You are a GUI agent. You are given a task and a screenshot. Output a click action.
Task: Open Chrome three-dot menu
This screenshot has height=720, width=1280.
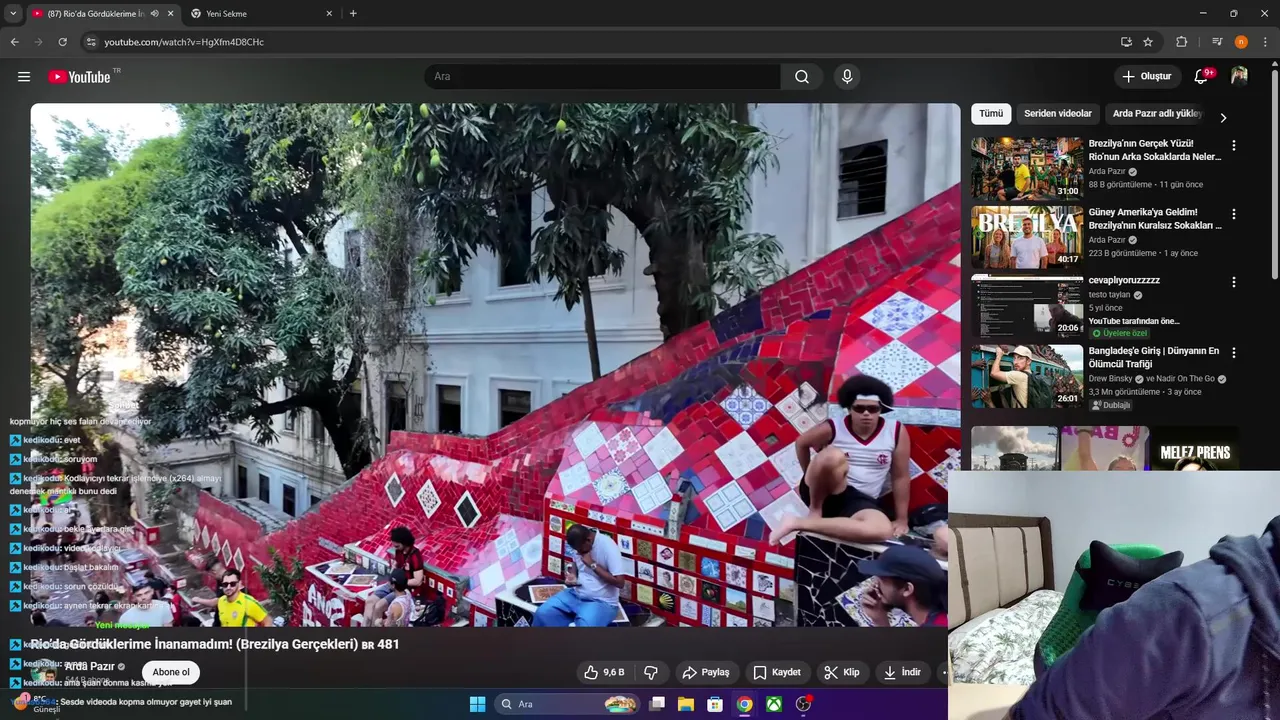tap(1265, 42)
